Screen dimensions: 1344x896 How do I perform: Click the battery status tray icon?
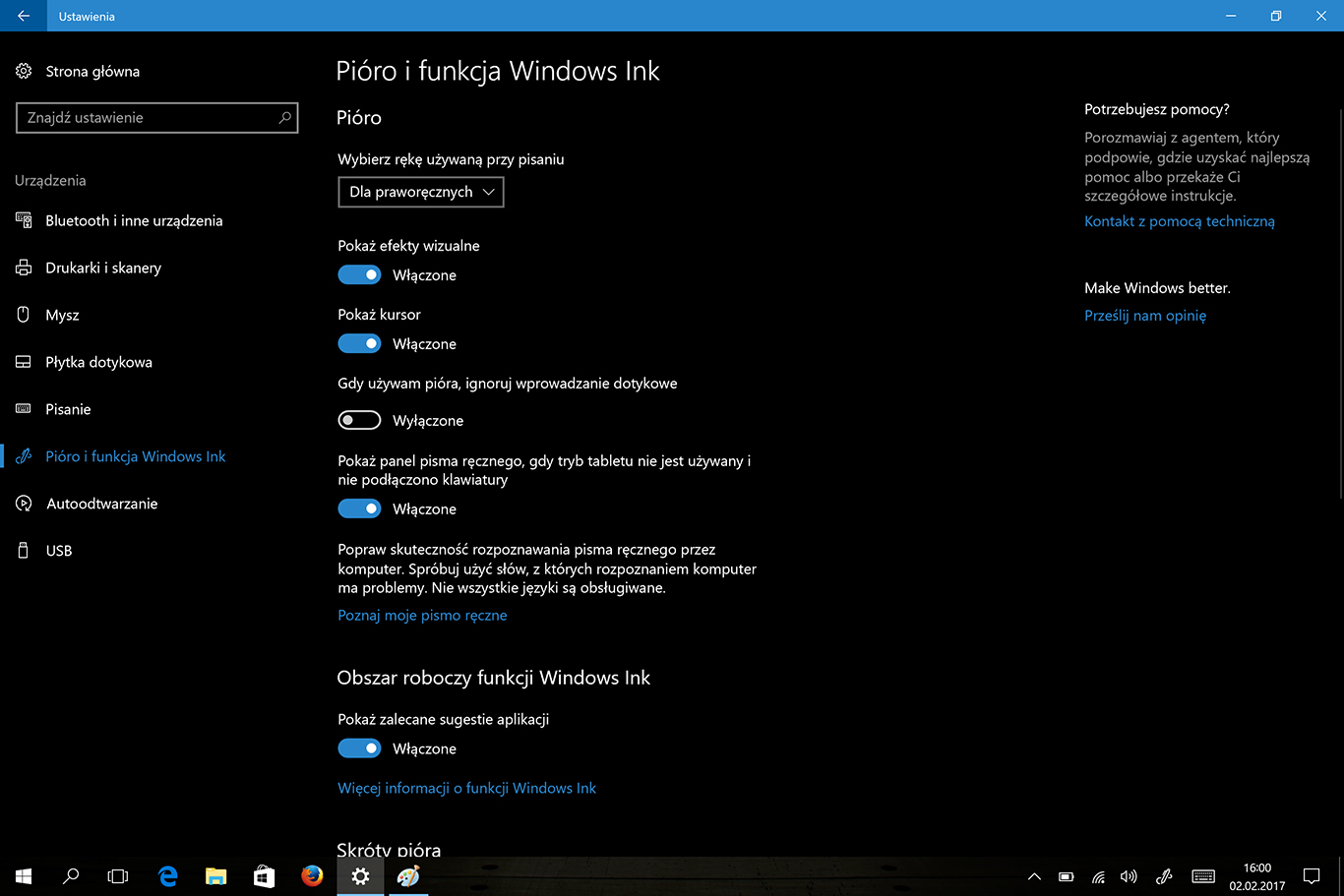pyautogui.click(x=1066, y=876)
